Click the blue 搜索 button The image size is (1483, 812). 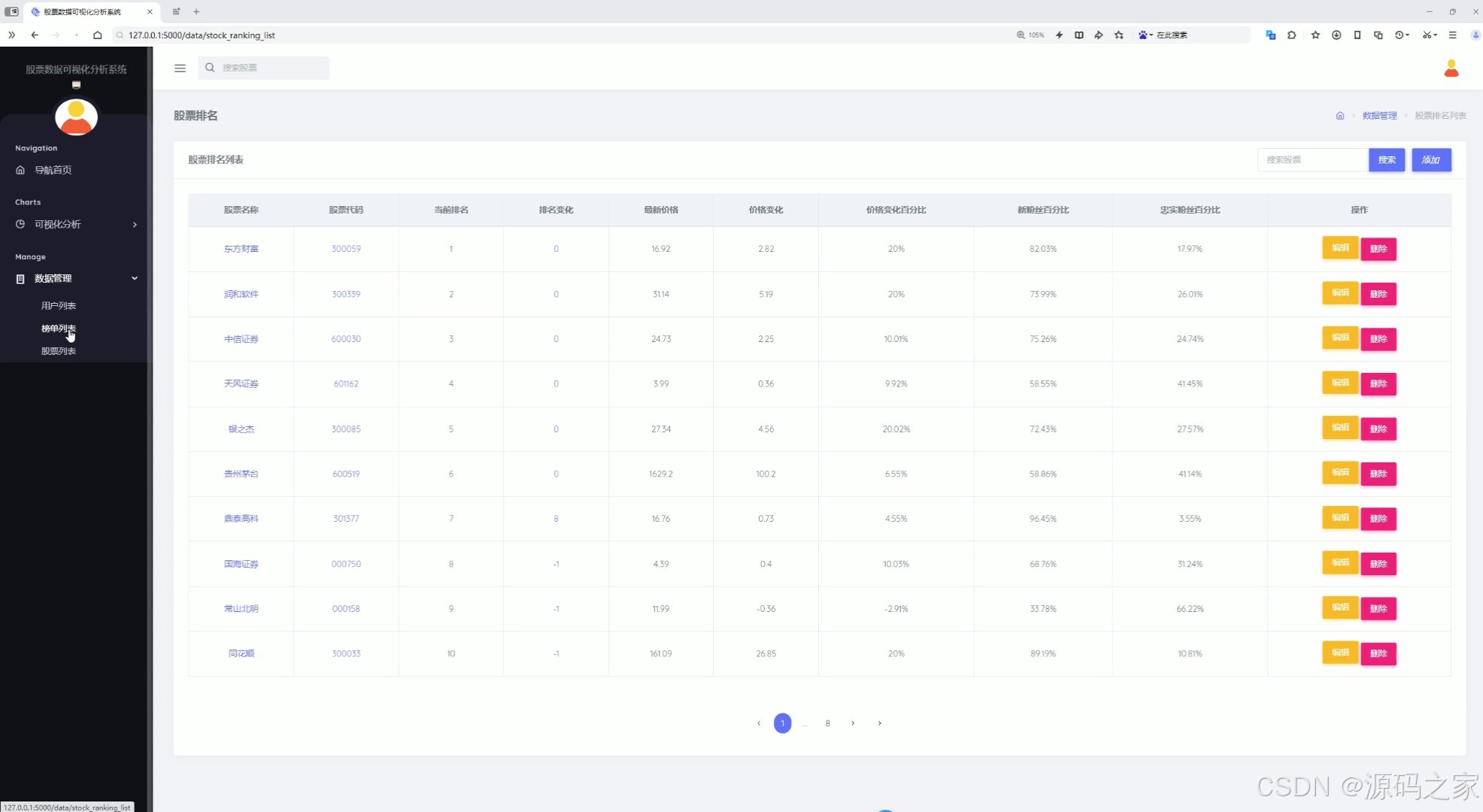[1386, 160]
